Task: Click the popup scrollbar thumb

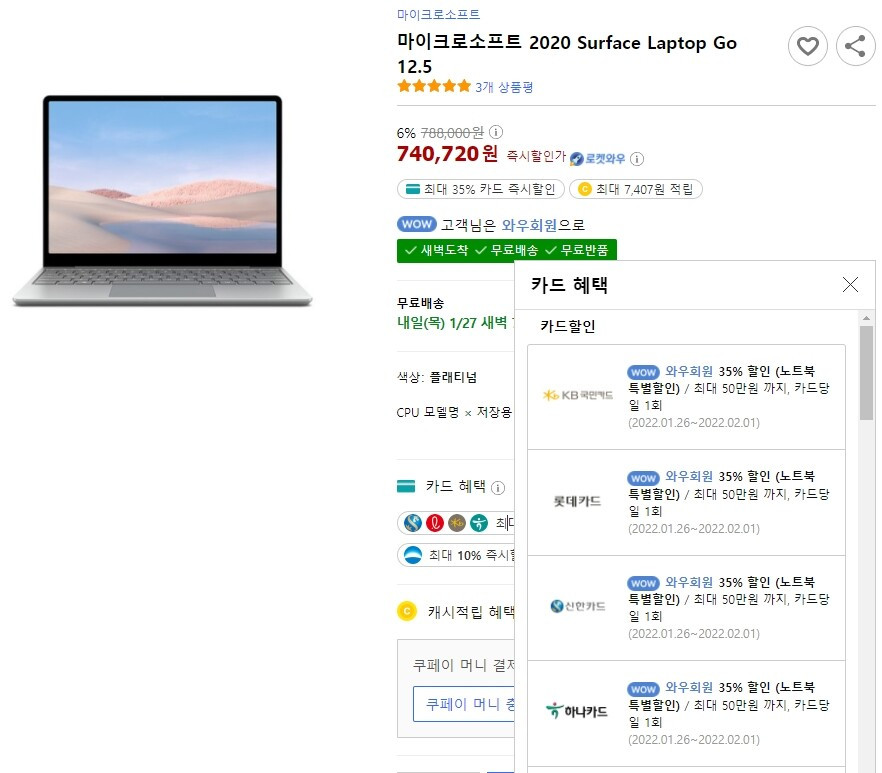Action: 866,372
